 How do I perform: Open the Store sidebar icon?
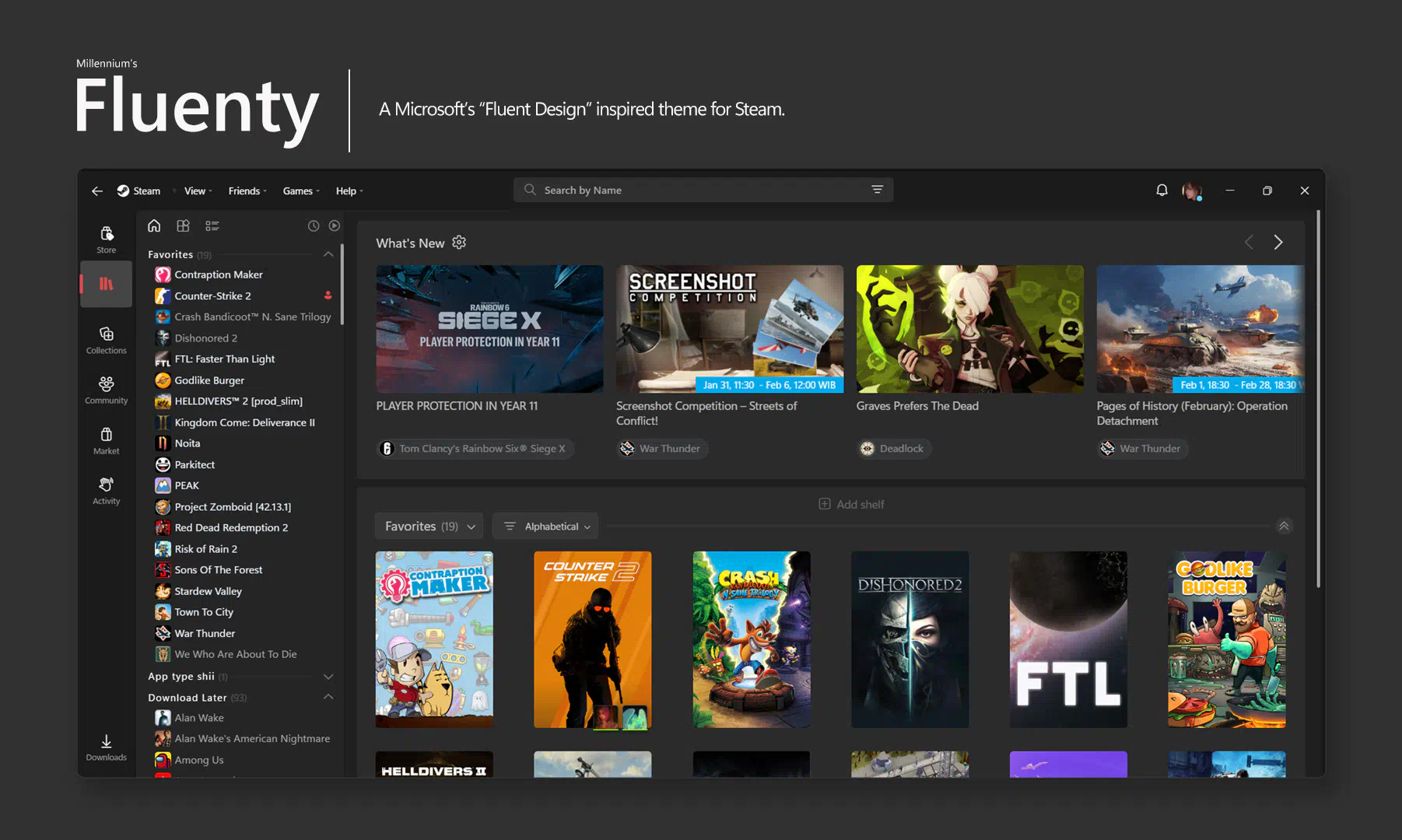(107, 239)
